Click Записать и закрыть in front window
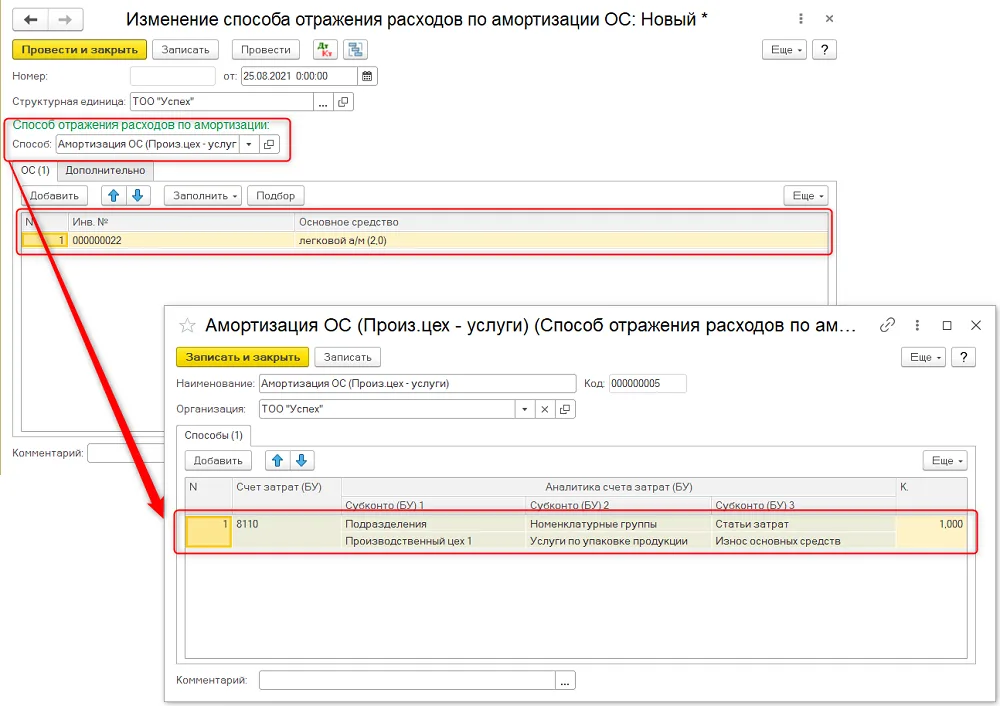The height and width of the screenshot is (706, 1000). [x=242, y=357]
